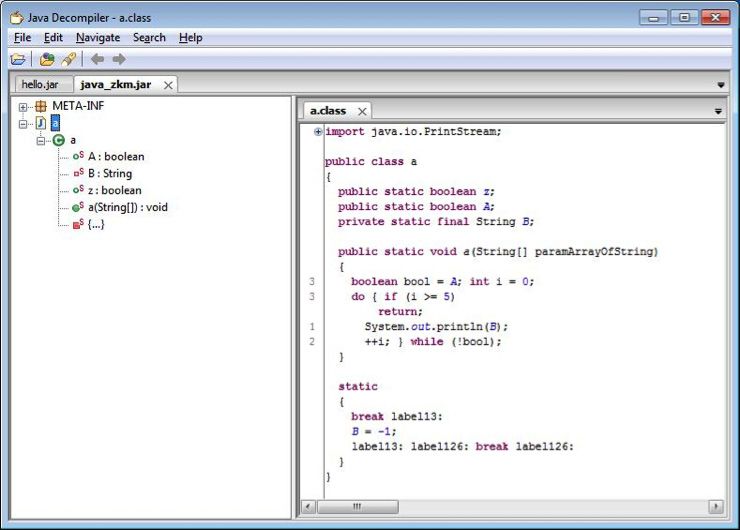
Task: Click the 'while (!bool);' code text
Action: [456, 342]
